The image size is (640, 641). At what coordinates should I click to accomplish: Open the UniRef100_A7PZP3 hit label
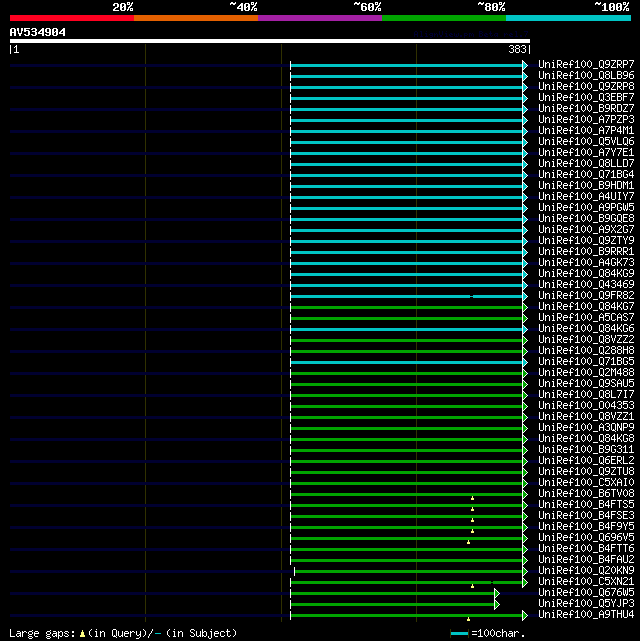pos(586,119)
